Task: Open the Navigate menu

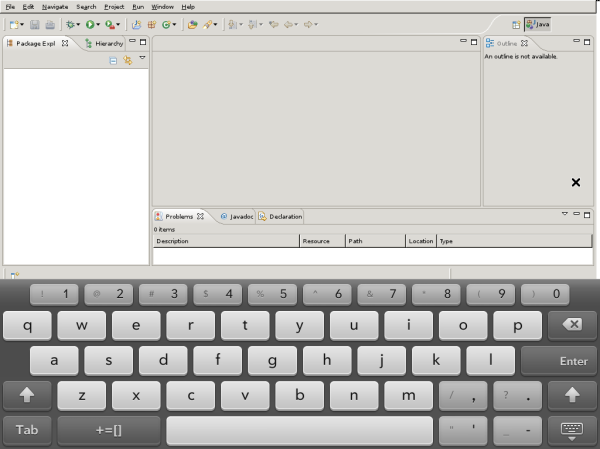Action: click(55, 7)
